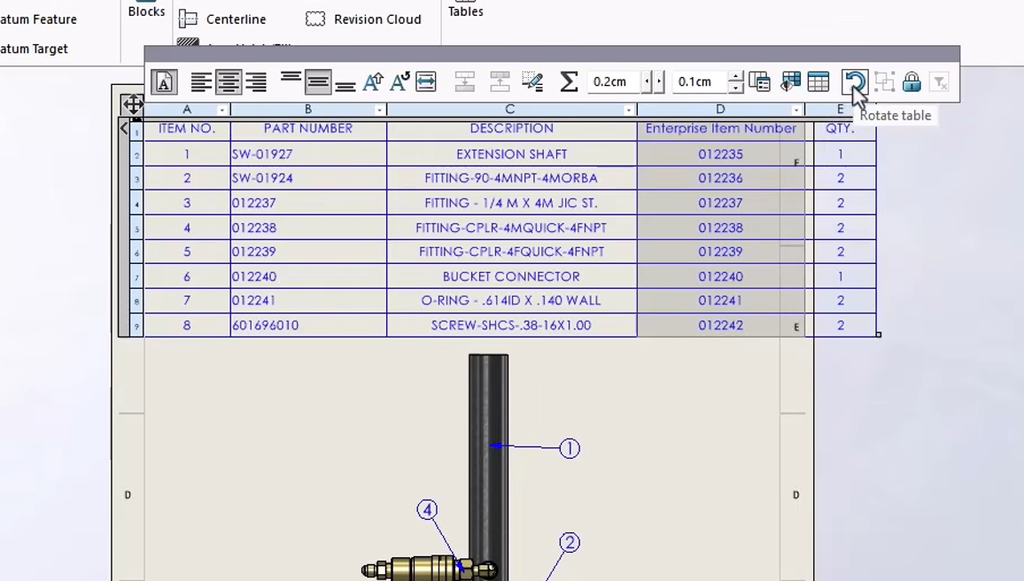1024x581 pixels.
Task: Click the grayed merge cells icon
Action: 884,82
